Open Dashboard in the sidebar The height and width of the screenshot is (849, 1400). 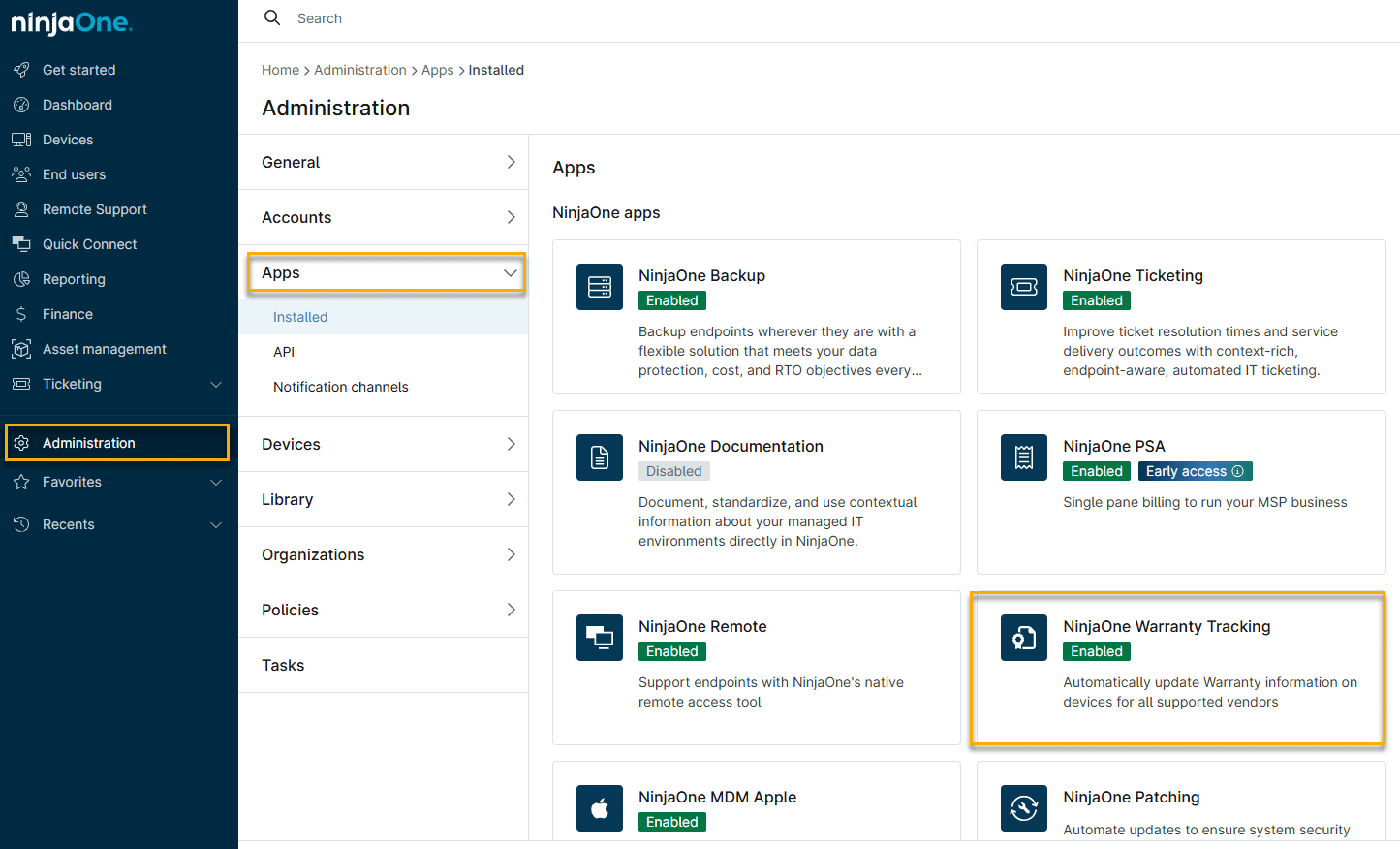click(78, 105)
